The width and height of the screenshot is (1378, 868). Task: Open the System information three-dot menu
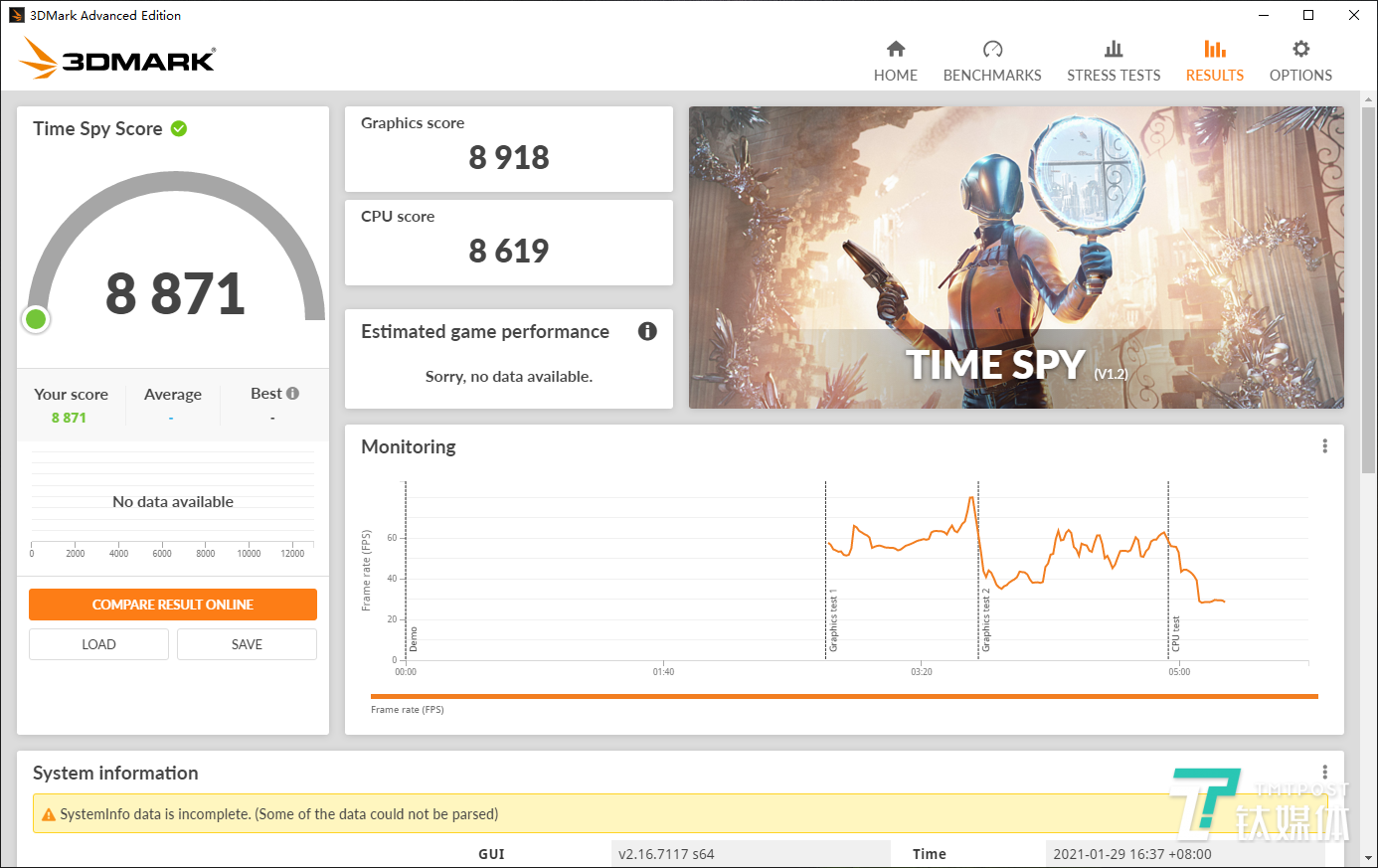(1324, 773)
